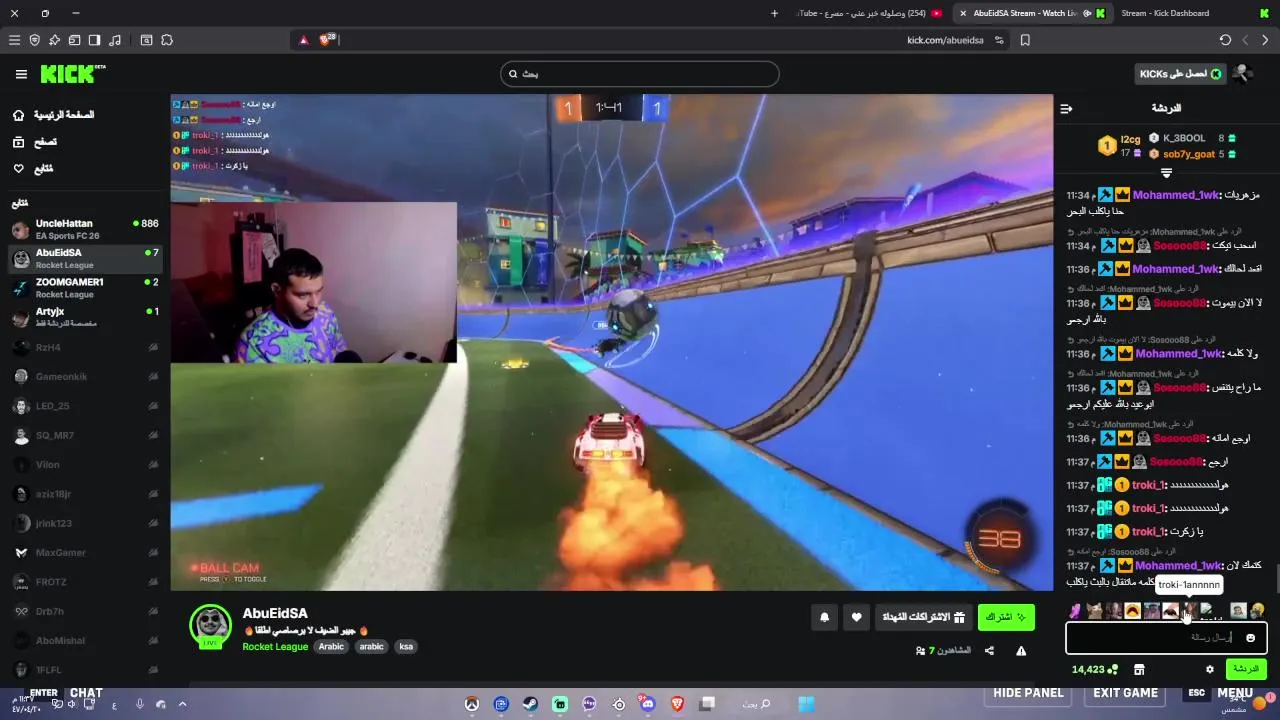Screen dimensions: 1280x720
Task: Open emoji picker in chat input
Action: [1250, 638]
